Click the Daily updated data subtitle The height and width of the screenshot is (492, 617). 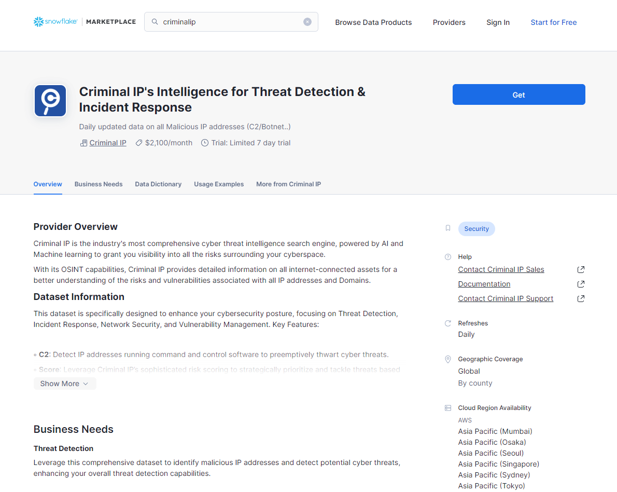tap(185, 127)
